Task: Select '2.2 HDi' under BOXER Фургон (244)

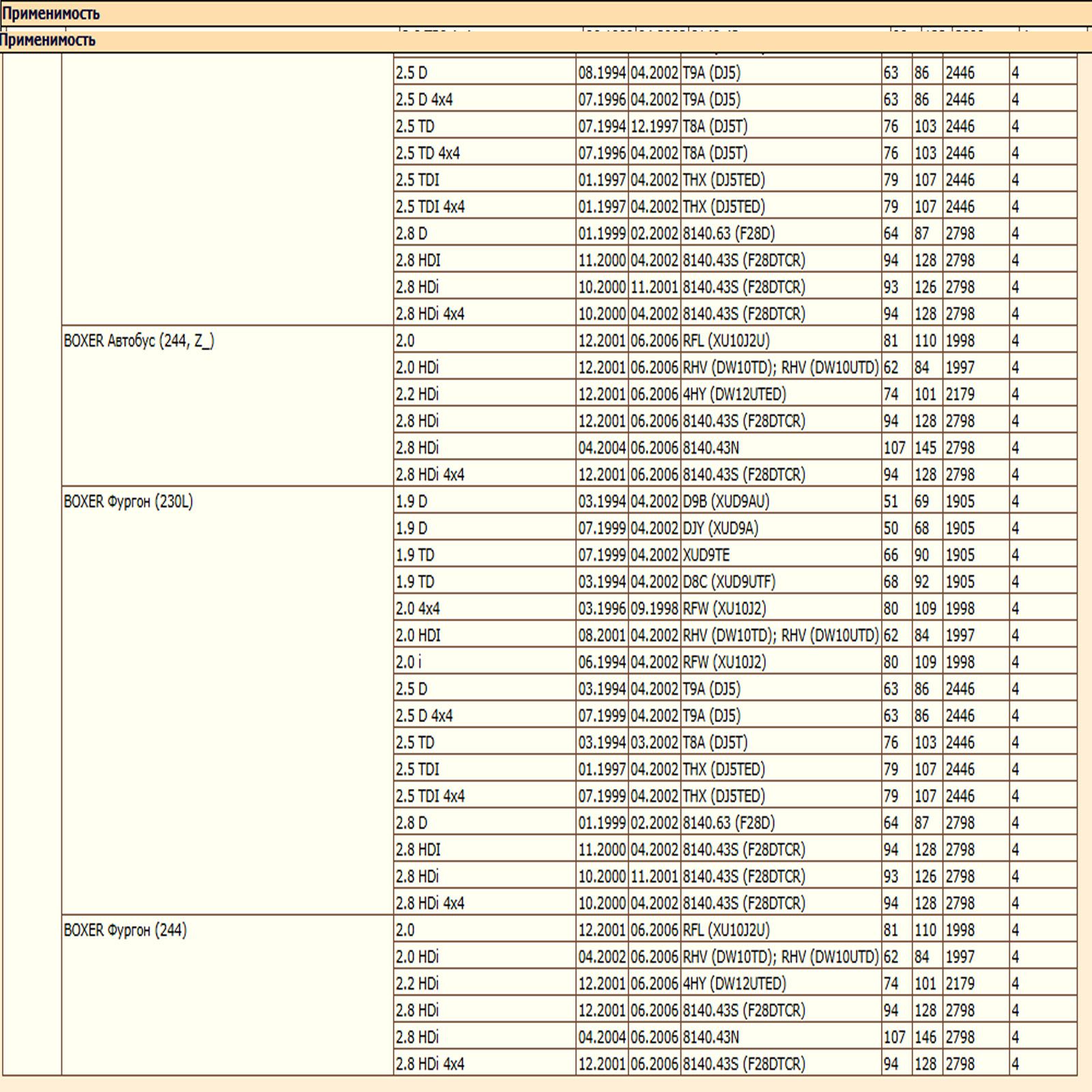Action: click(485, 983)
